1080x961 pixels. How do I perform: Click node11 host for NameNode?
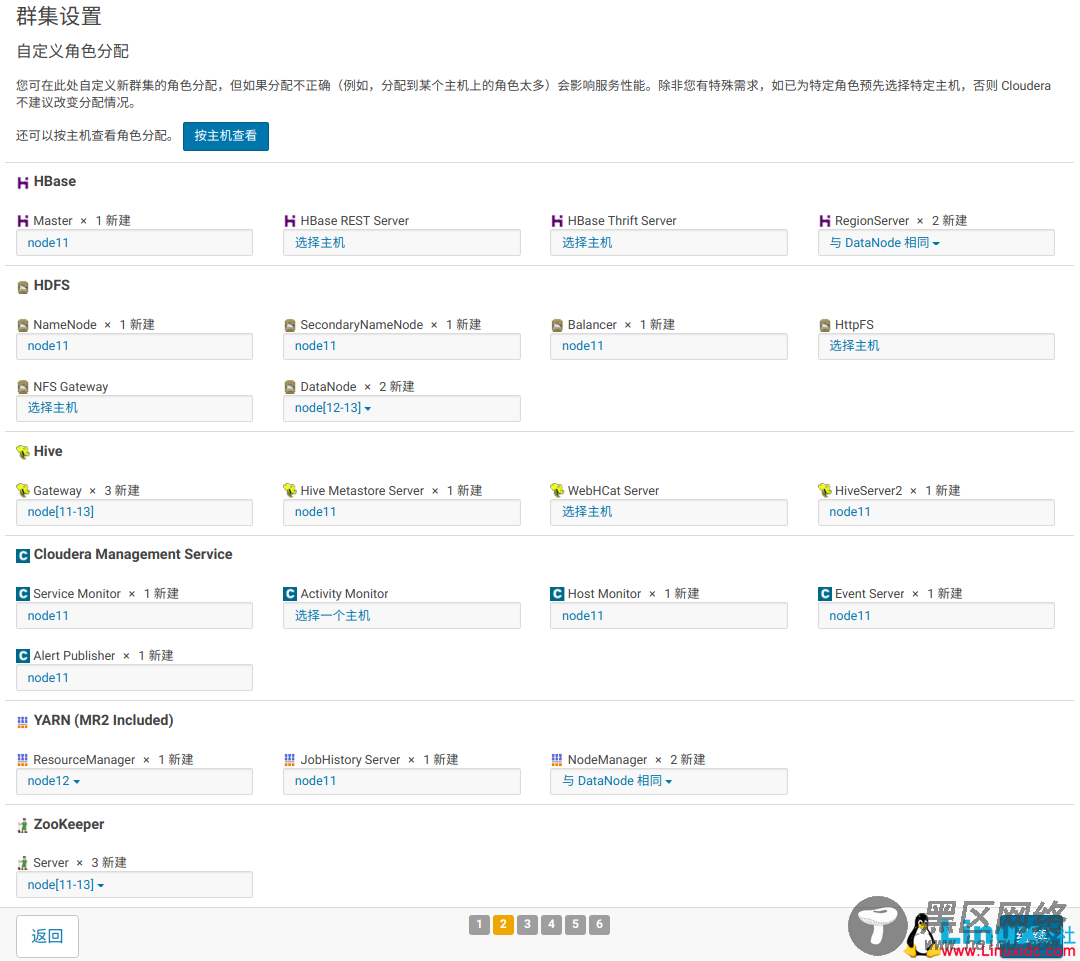click(134, 346)
